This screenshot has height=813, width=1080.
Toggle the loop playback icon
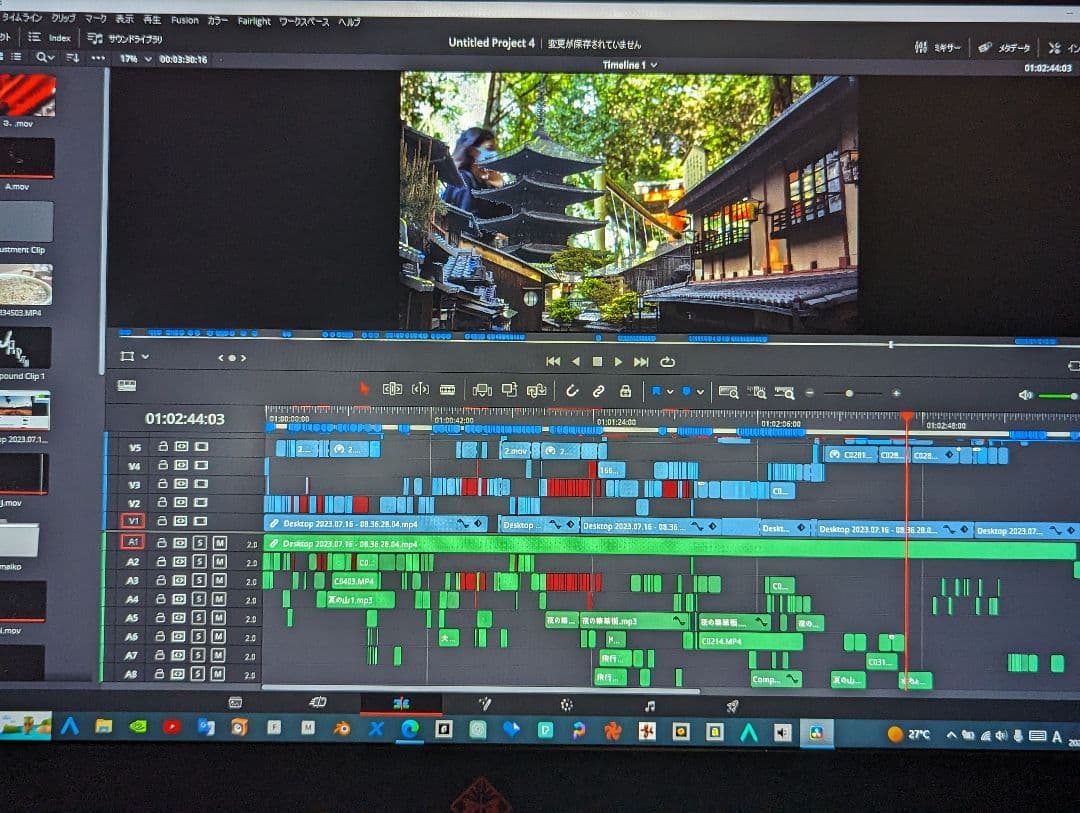[667, 362]
